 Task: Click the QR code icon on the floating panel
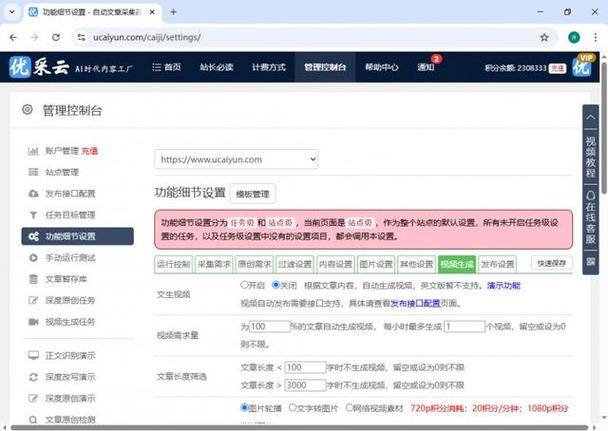click(590, 261)
